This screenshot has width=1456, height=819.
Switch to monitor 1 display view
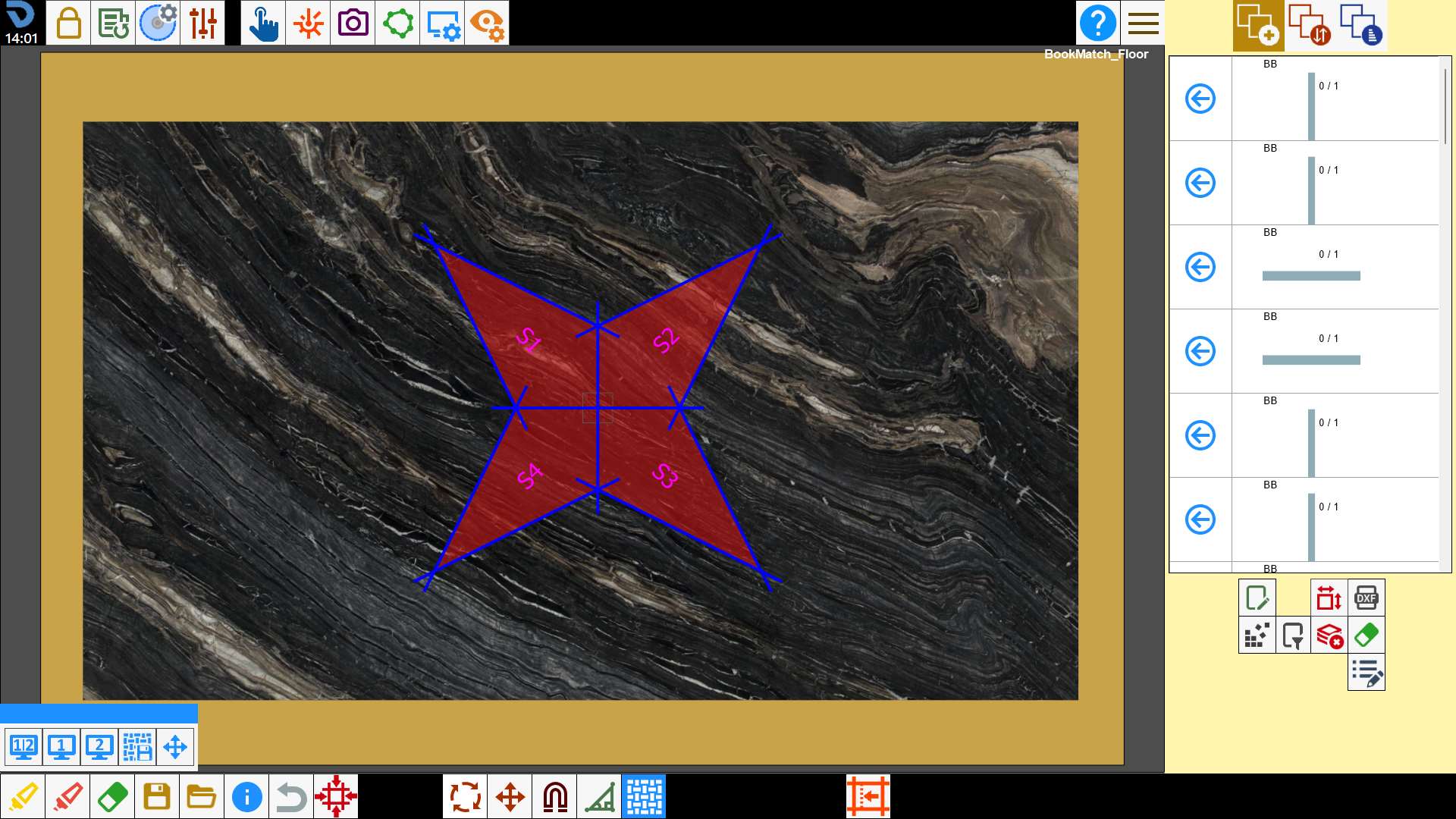point(61,747)
